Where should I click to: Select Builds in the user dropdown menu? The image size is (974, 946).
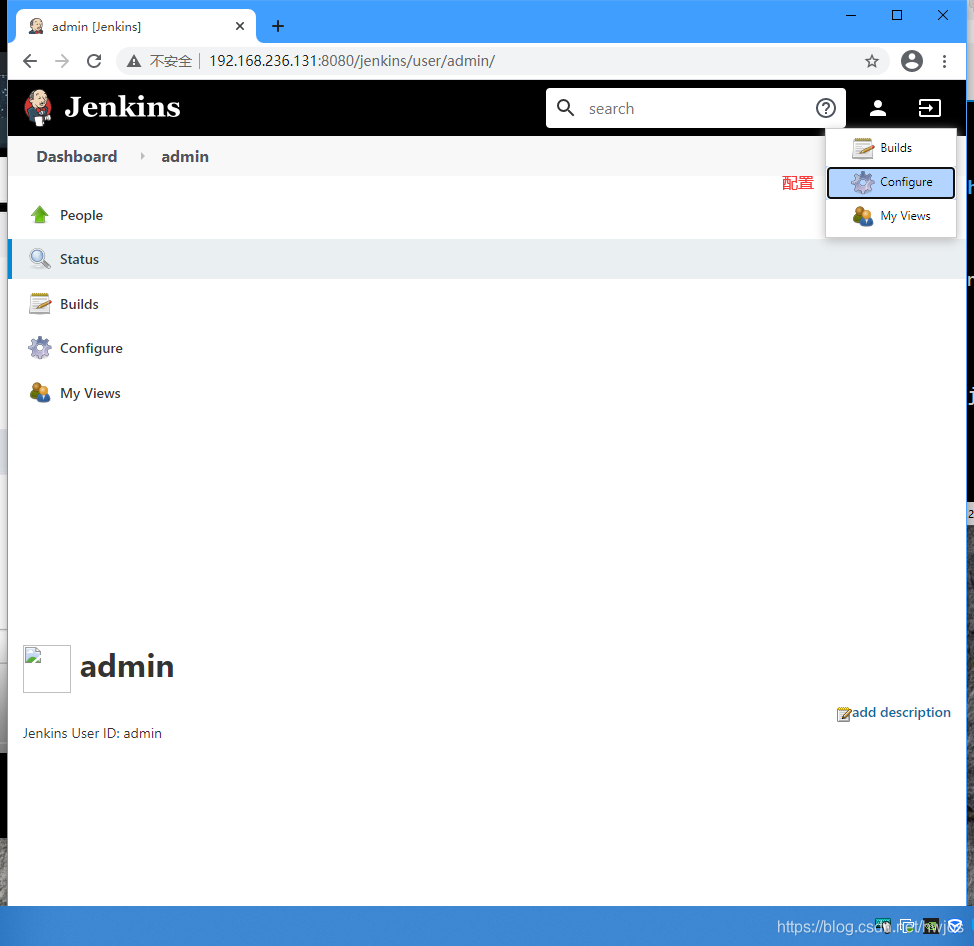891,148
